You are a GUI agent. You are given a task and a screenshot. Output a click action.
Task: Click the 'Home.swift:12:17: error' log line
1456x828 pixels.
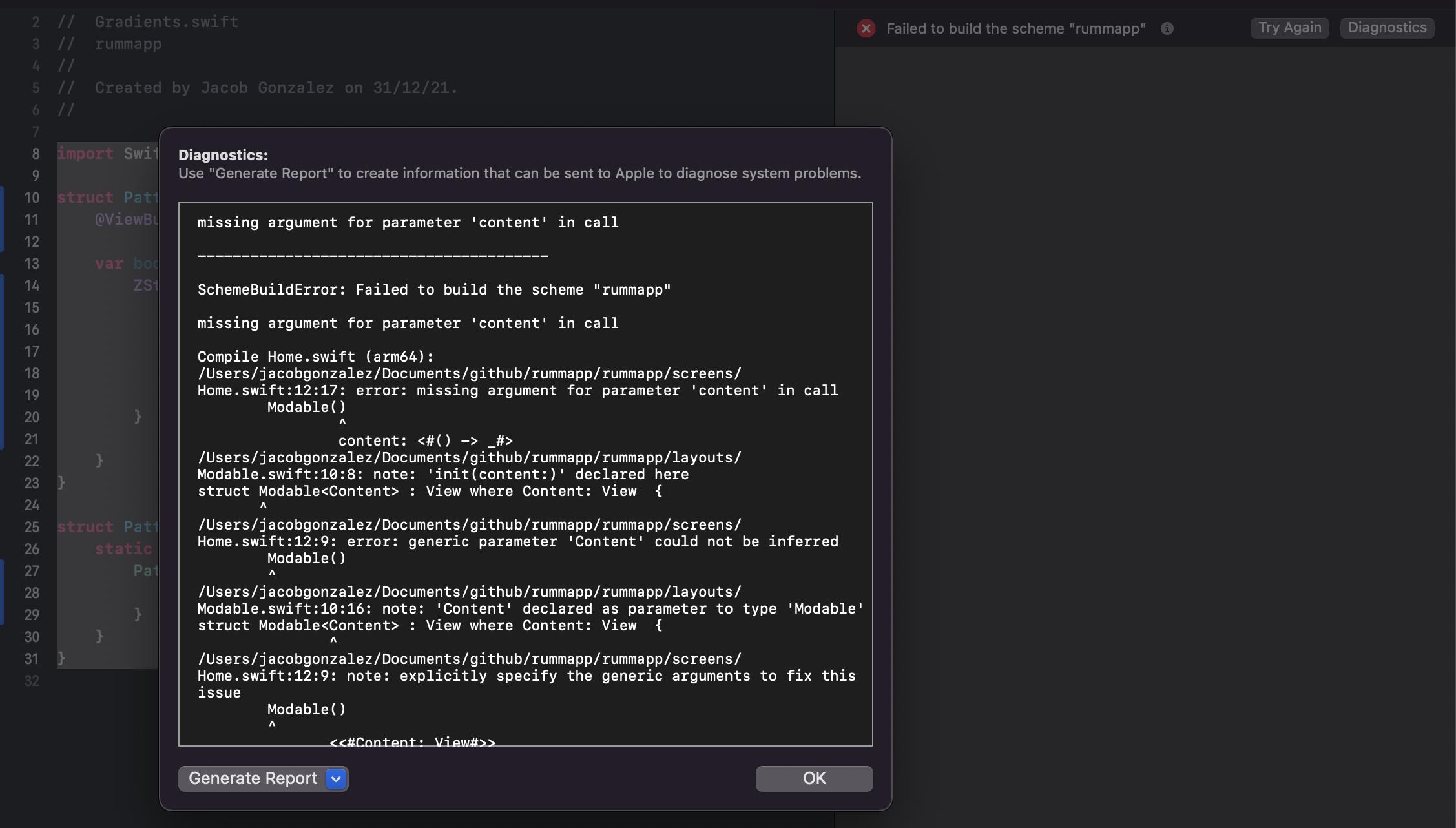click(x=517, y=391)
